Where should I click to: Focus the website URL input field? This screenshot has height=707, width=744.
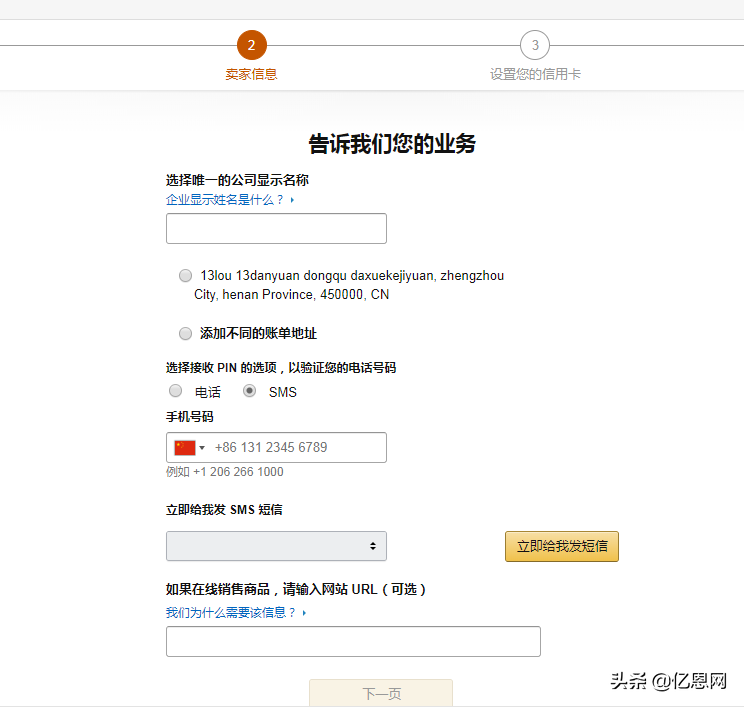pyautogui.click(x=353, y=641)
